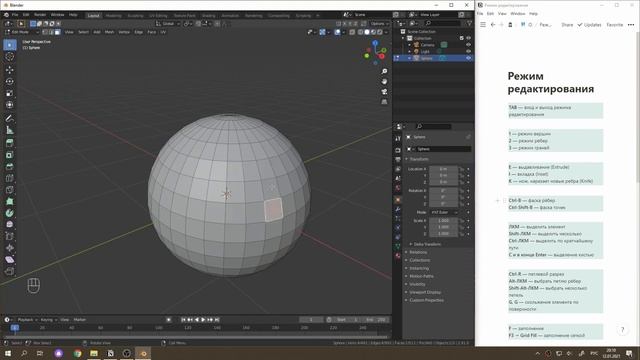
Task: Select the Bevel tool
Action: point(10,167)
